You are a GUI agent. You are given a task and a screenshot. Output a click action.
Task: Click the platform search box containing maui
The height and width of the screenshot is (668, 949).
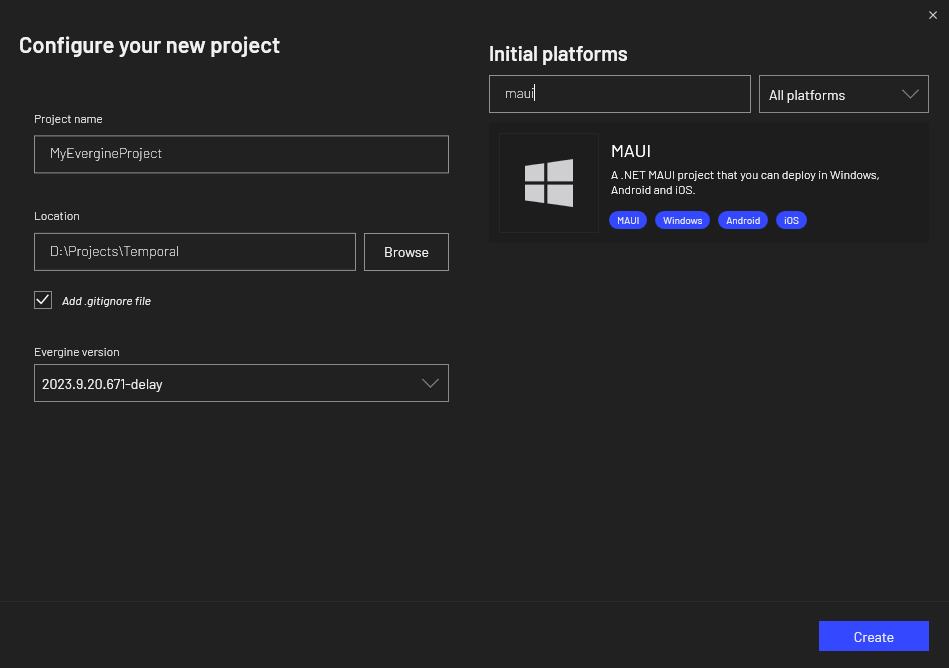pyautogui.click(x=620, y=94)
